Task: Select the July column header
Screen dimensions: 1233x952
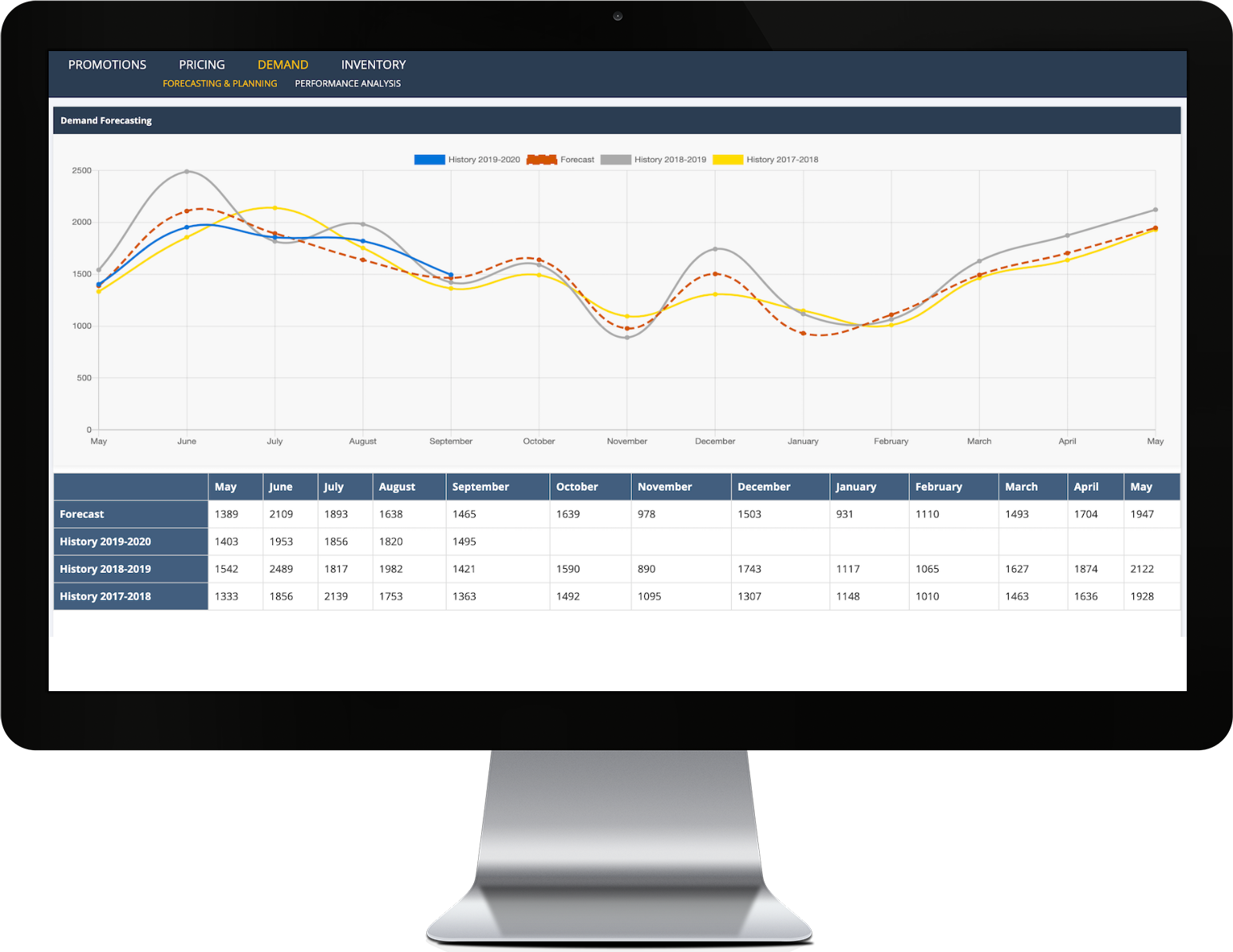Action: [x=346, y=487]
